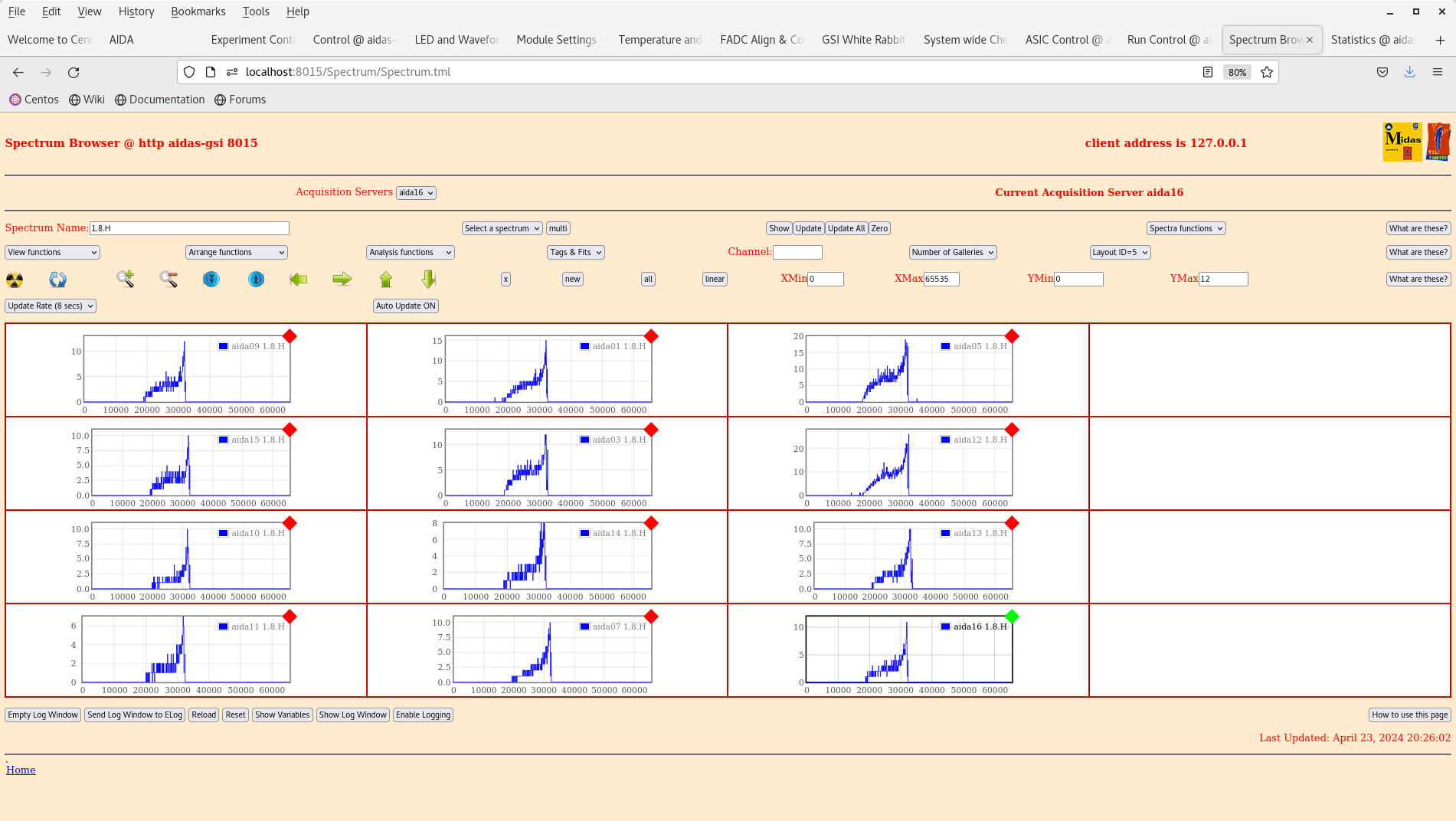Click the blue circle down-arrow icon

(x=211, y=279)
